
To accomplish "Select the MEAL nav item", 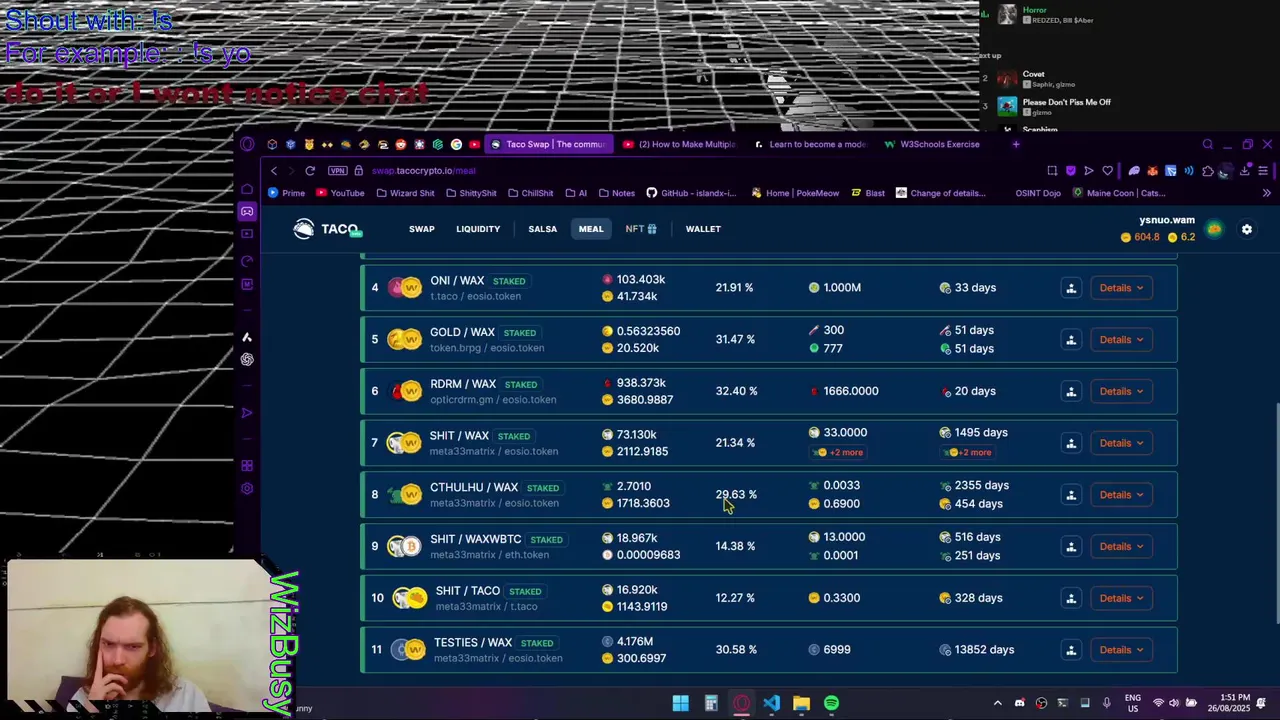I will tap(591, 229).
